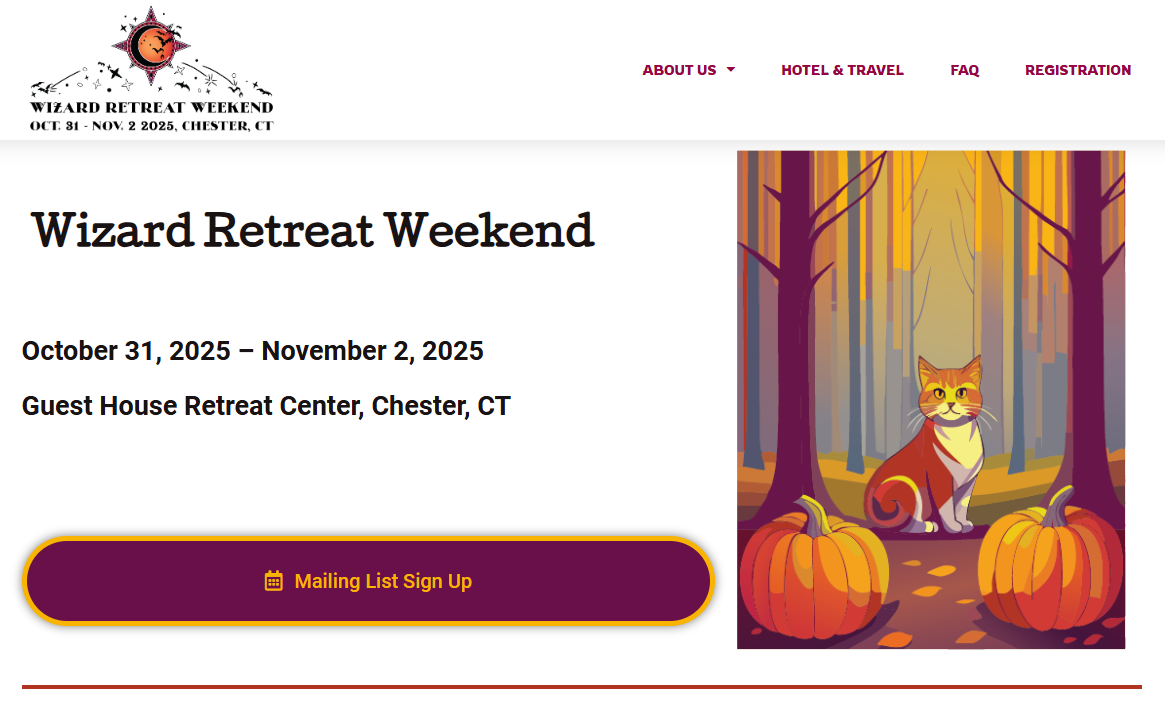Open the FAQ page

click(964, 70)
